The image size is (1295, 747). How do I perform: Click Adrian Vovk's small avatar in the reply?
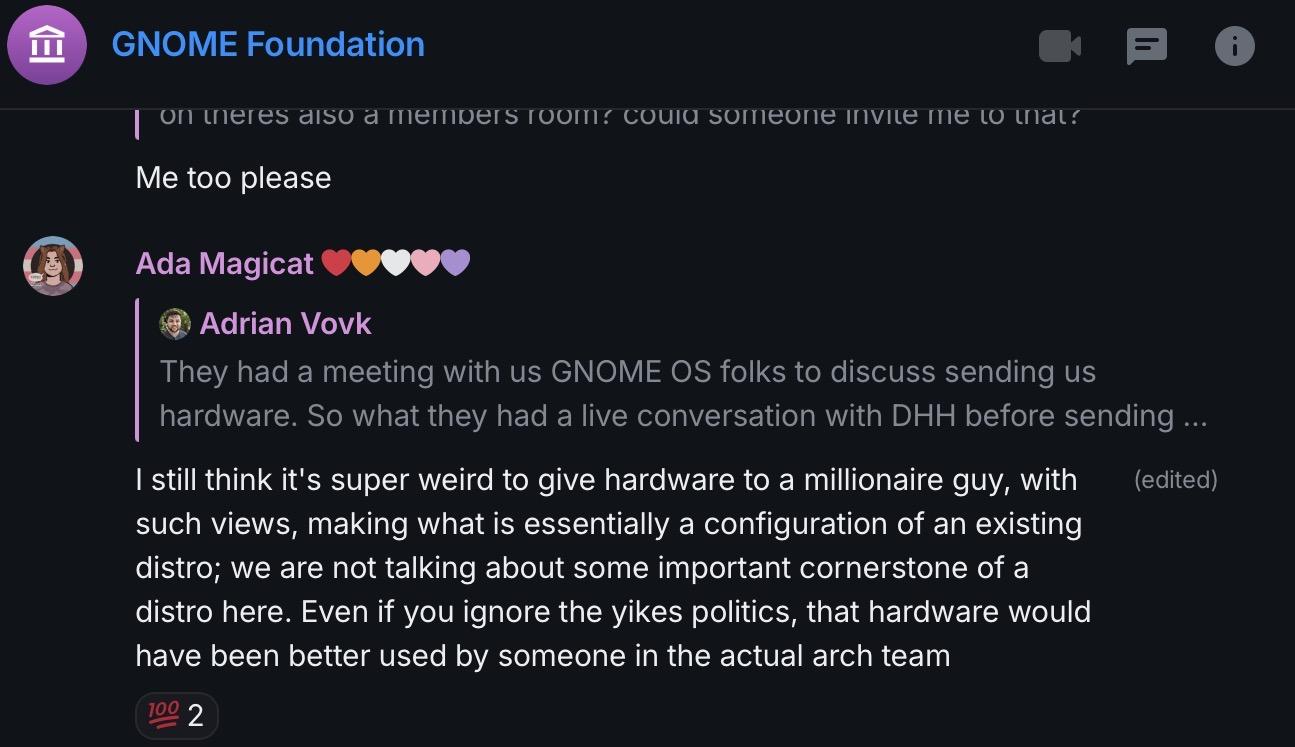[x=175, y=324]
